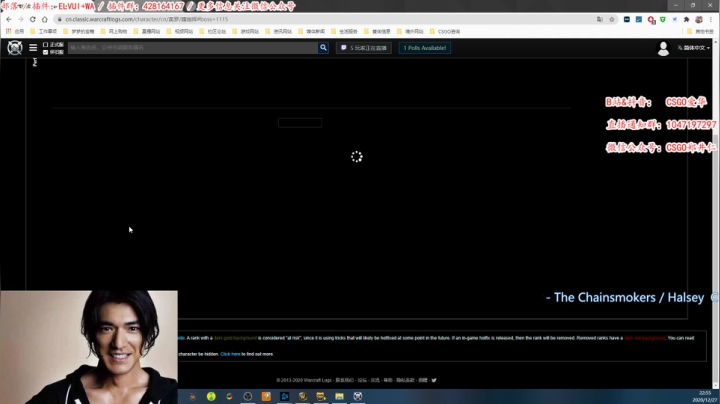This screenshot has width=720, height=404.
Task: Click the browser home icon
Action: click(x=45, y=19)
